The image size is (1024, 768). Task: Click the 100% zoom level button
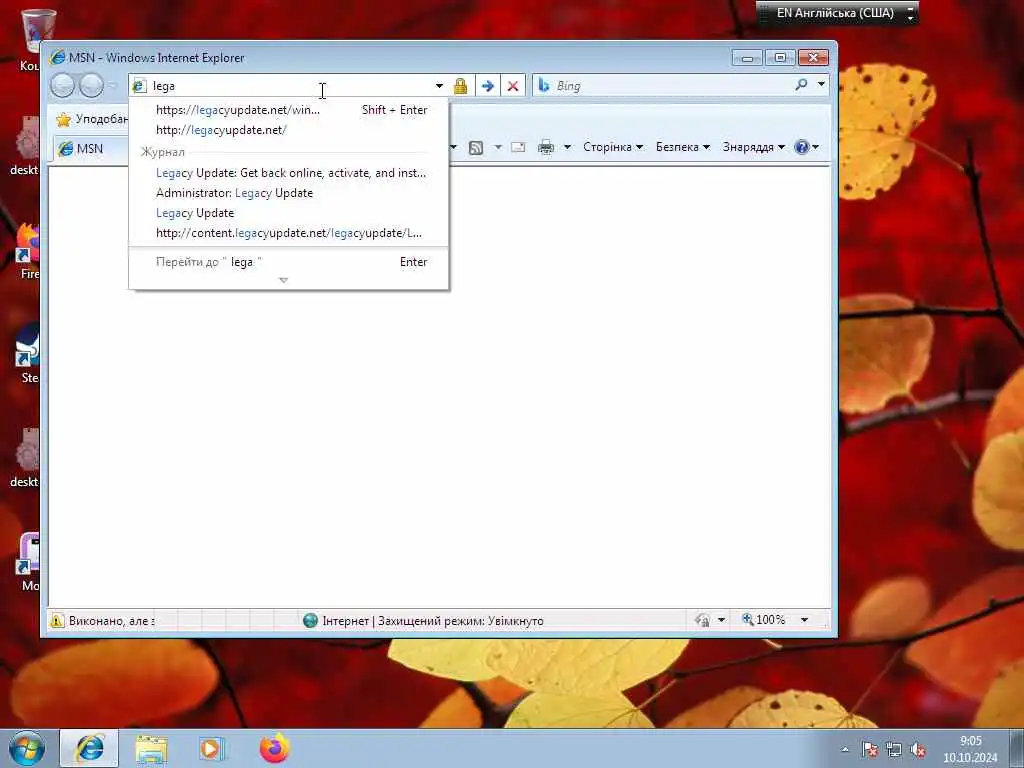click(x=763, y=619)
